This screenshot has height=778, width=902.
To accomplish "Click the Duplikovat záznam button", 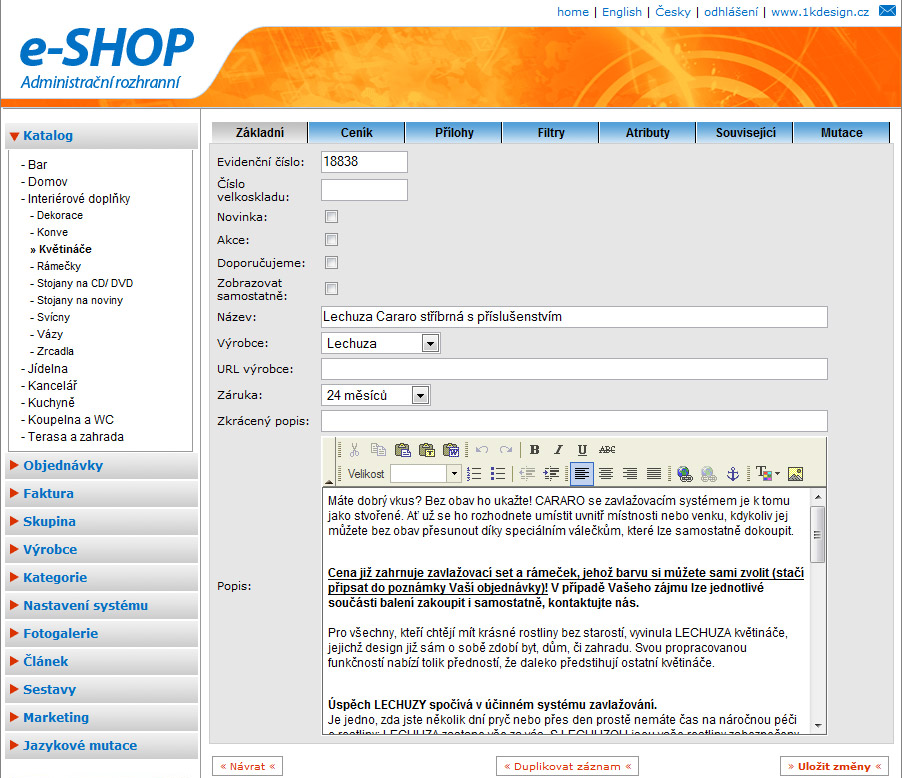I will click(567, 766).
